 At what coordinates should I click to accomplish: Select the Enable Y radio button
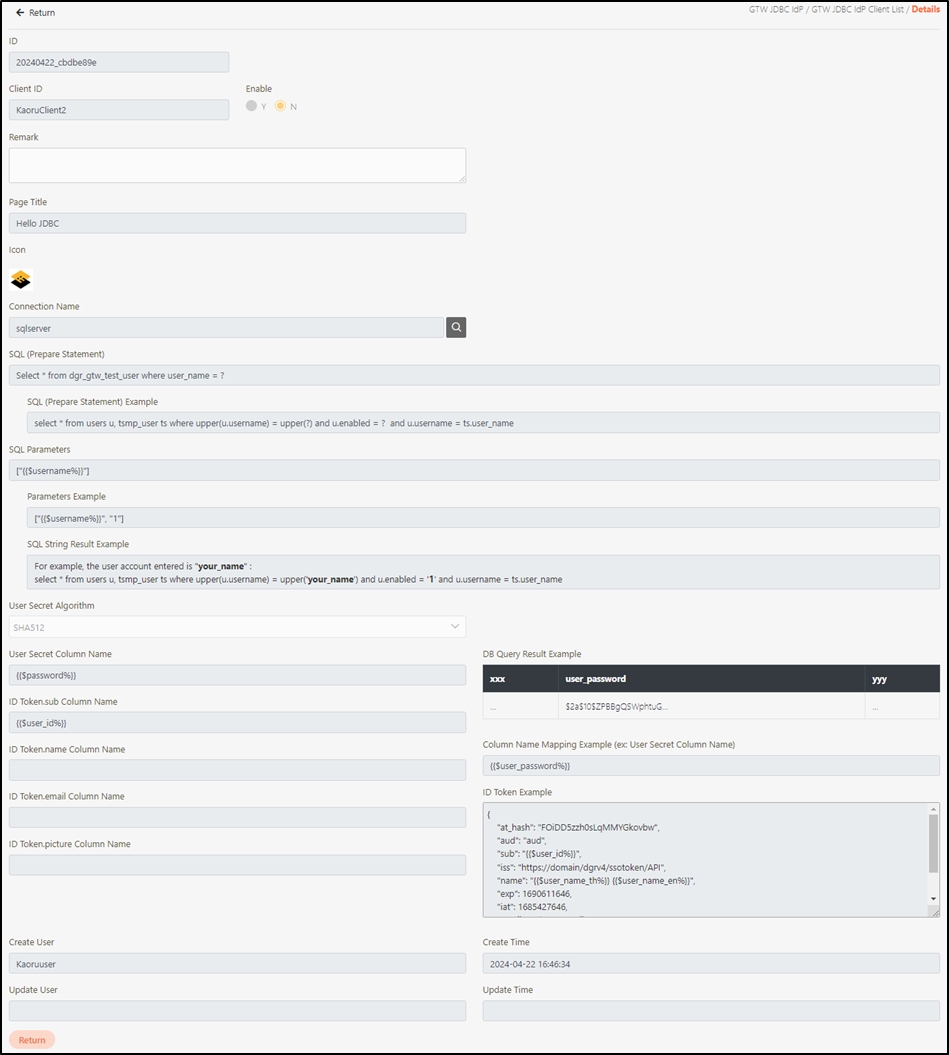[x=252, y=106]
